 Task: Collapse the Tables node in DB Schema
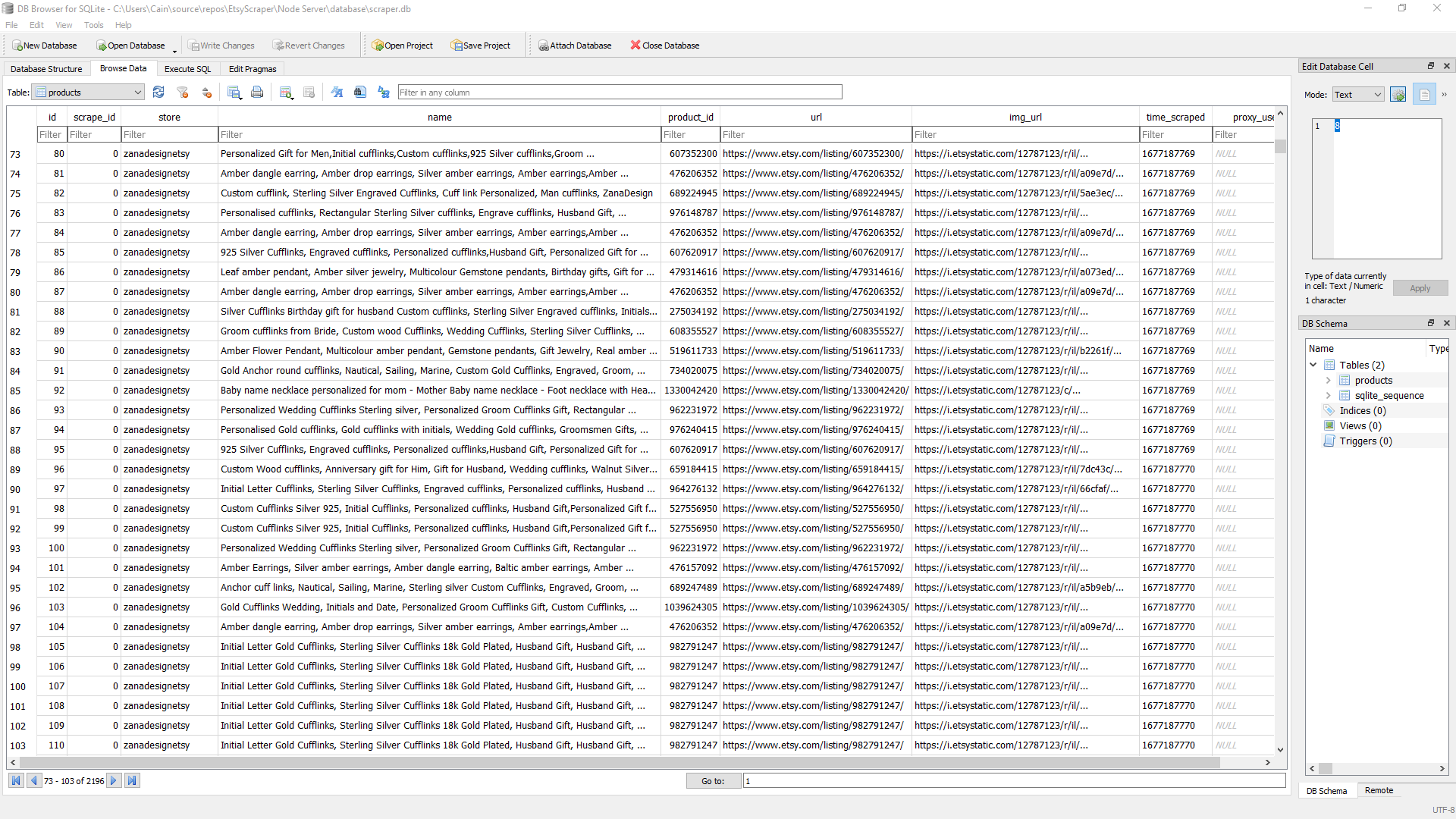(1313, 365)
